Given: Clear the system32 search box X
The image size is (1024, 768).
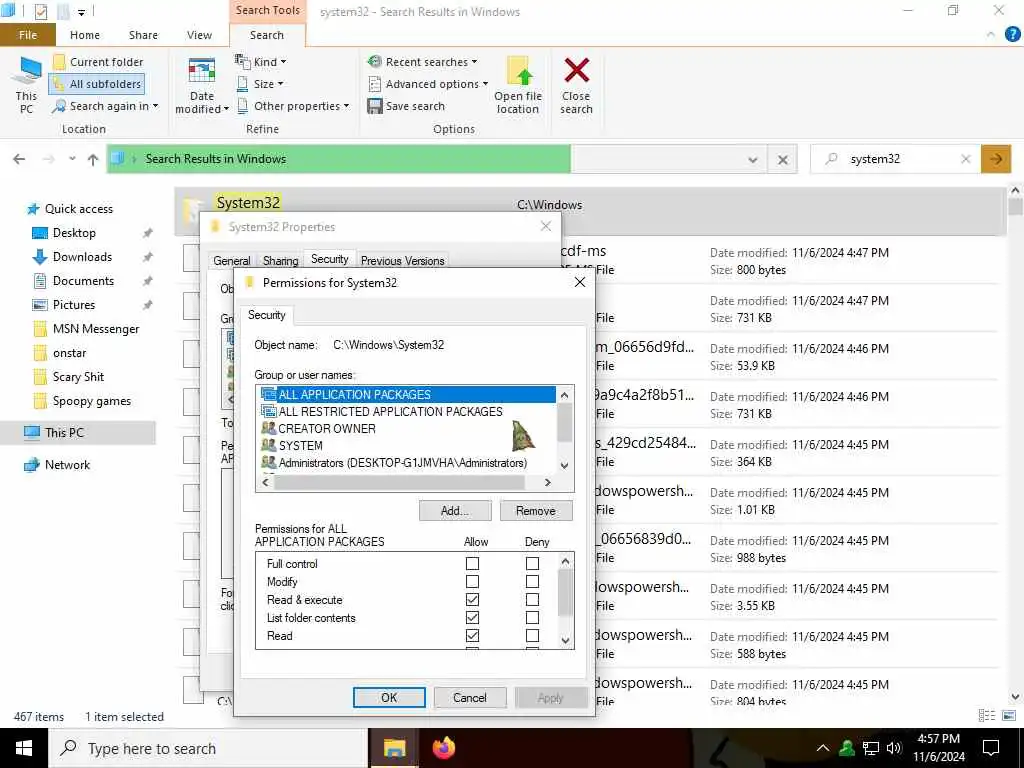Looking at the screenshot, I should coord(966,159).
